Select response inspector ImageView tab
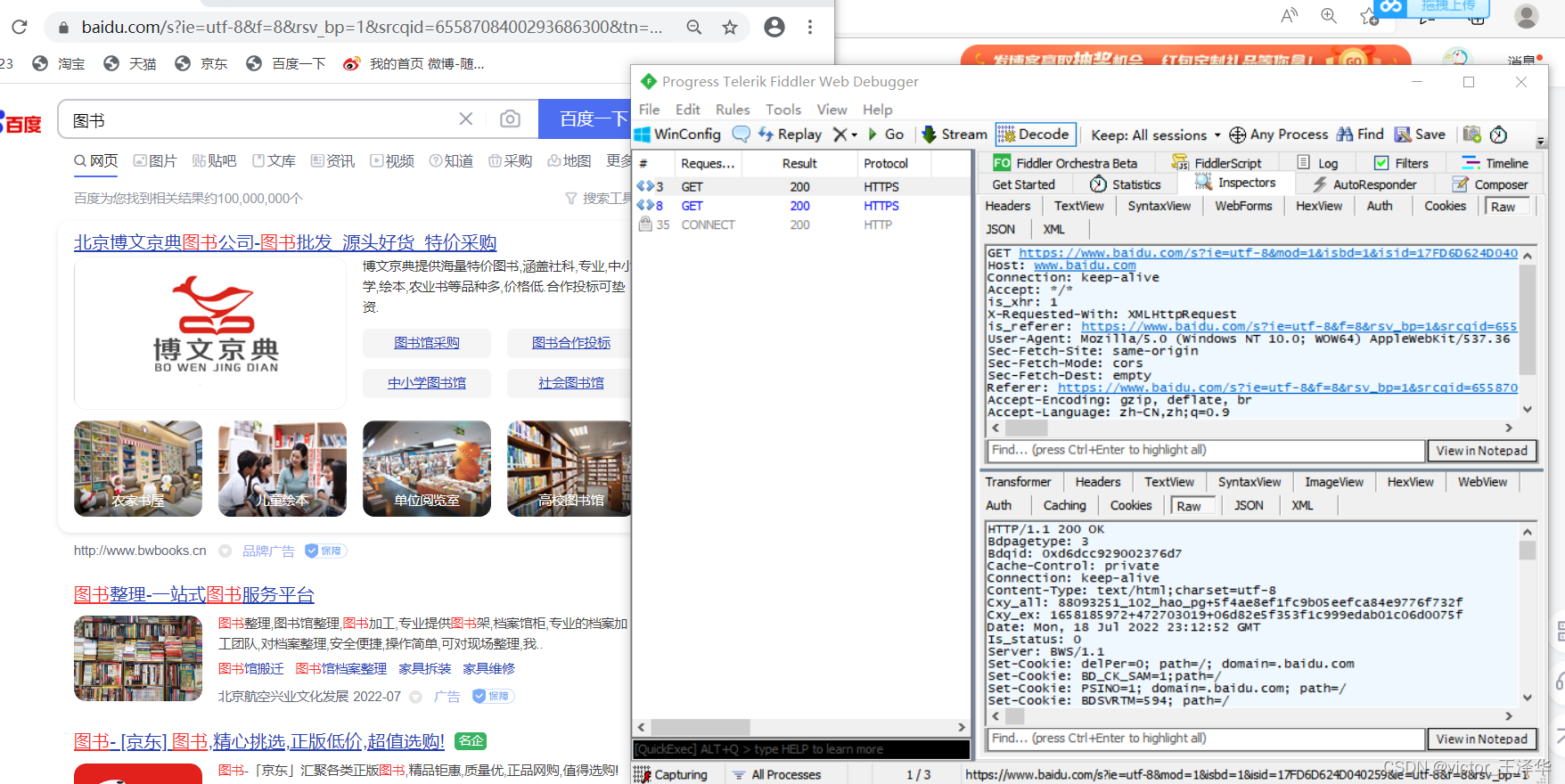Viewport: 1565px width, 784px height. point(1333,482)
